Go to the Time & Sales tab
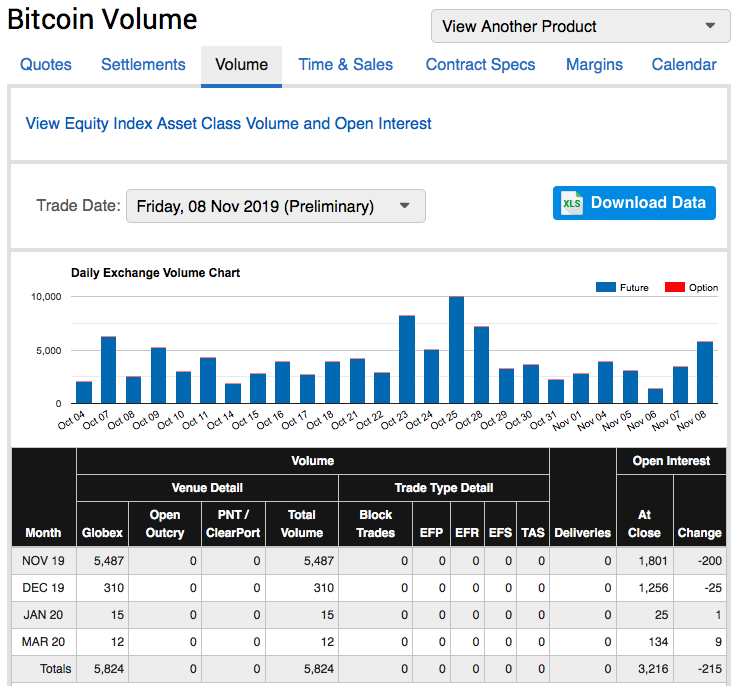 [345, 65]
